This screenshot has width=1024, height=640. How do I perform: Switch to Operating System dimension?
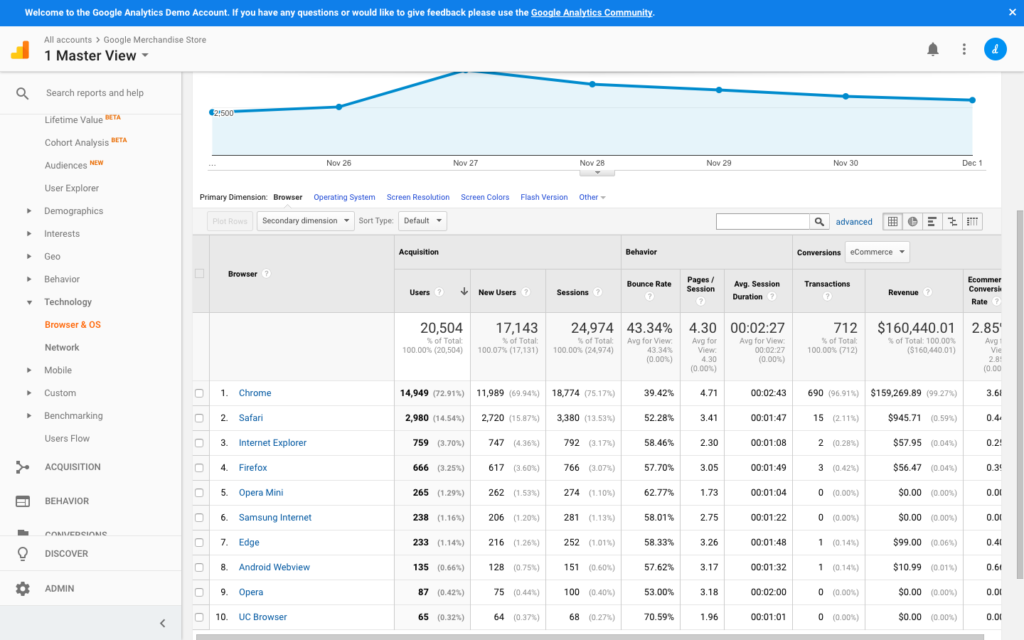pyautogui.click(x=344, y=198)
